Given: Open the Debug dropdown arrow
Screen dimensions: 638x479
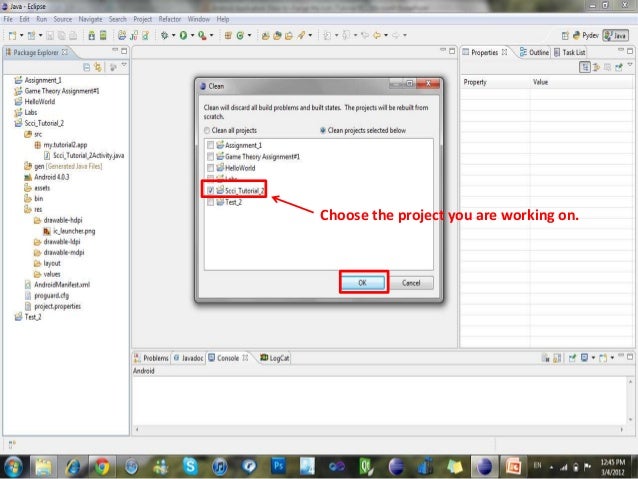Looking at the screenshot, I should (173, 36).
